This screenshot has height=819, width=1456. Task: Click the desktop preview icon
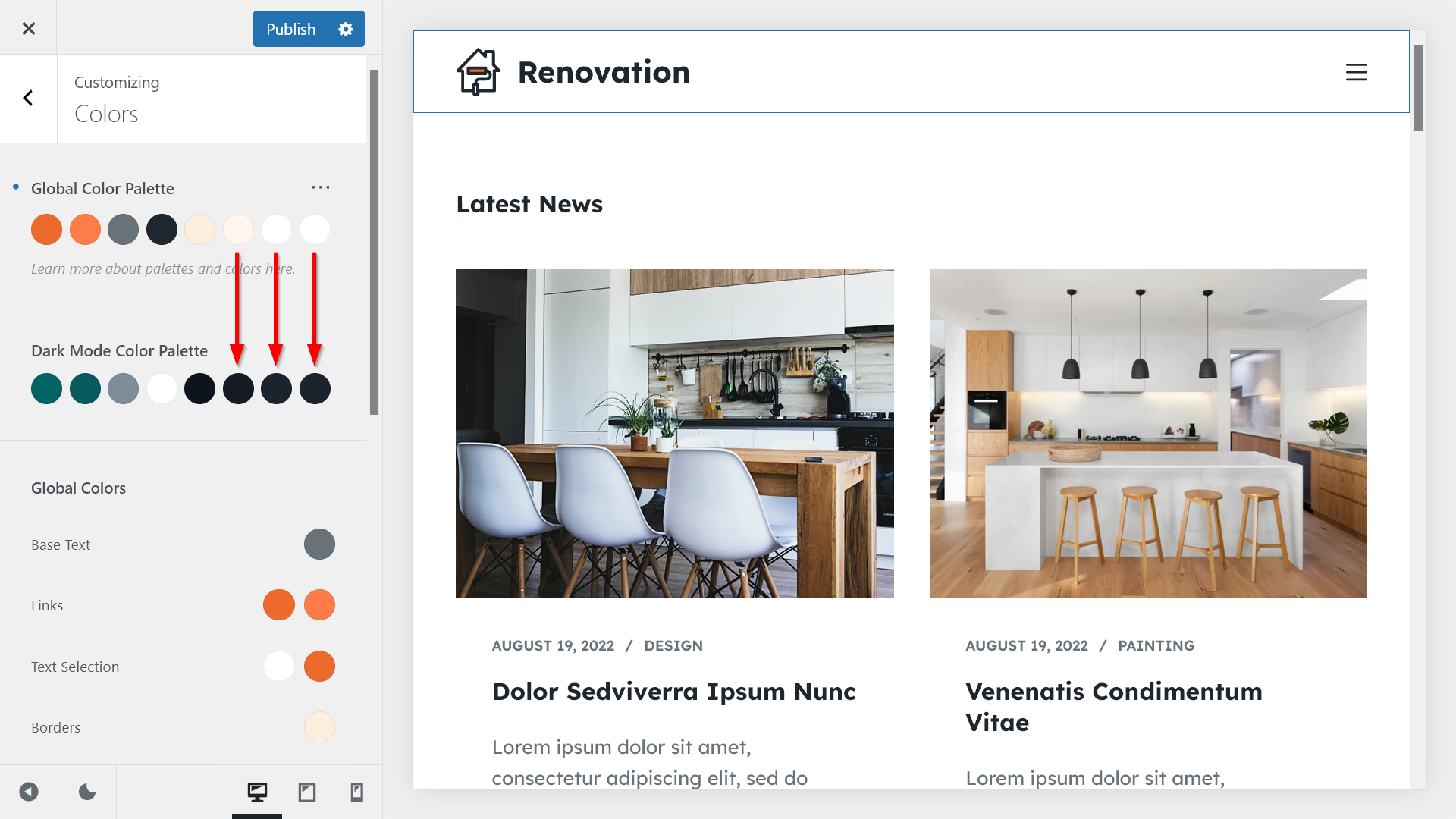pyautogui.click(x=258, y=791)
